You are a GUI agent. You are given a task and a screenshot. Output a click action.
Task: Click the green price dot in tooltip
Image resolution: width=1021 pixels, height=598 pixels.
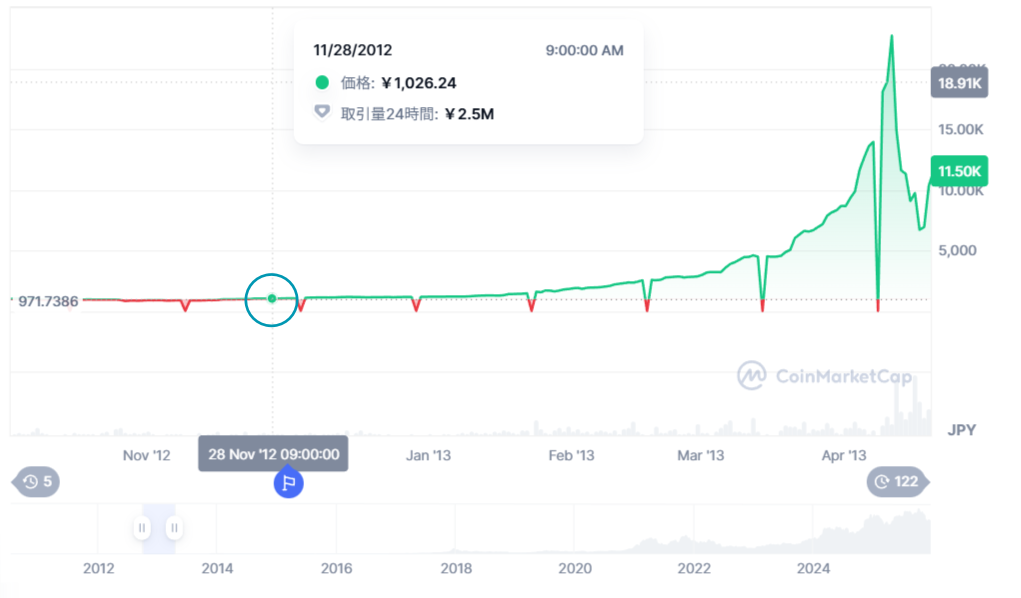point(322,83)
